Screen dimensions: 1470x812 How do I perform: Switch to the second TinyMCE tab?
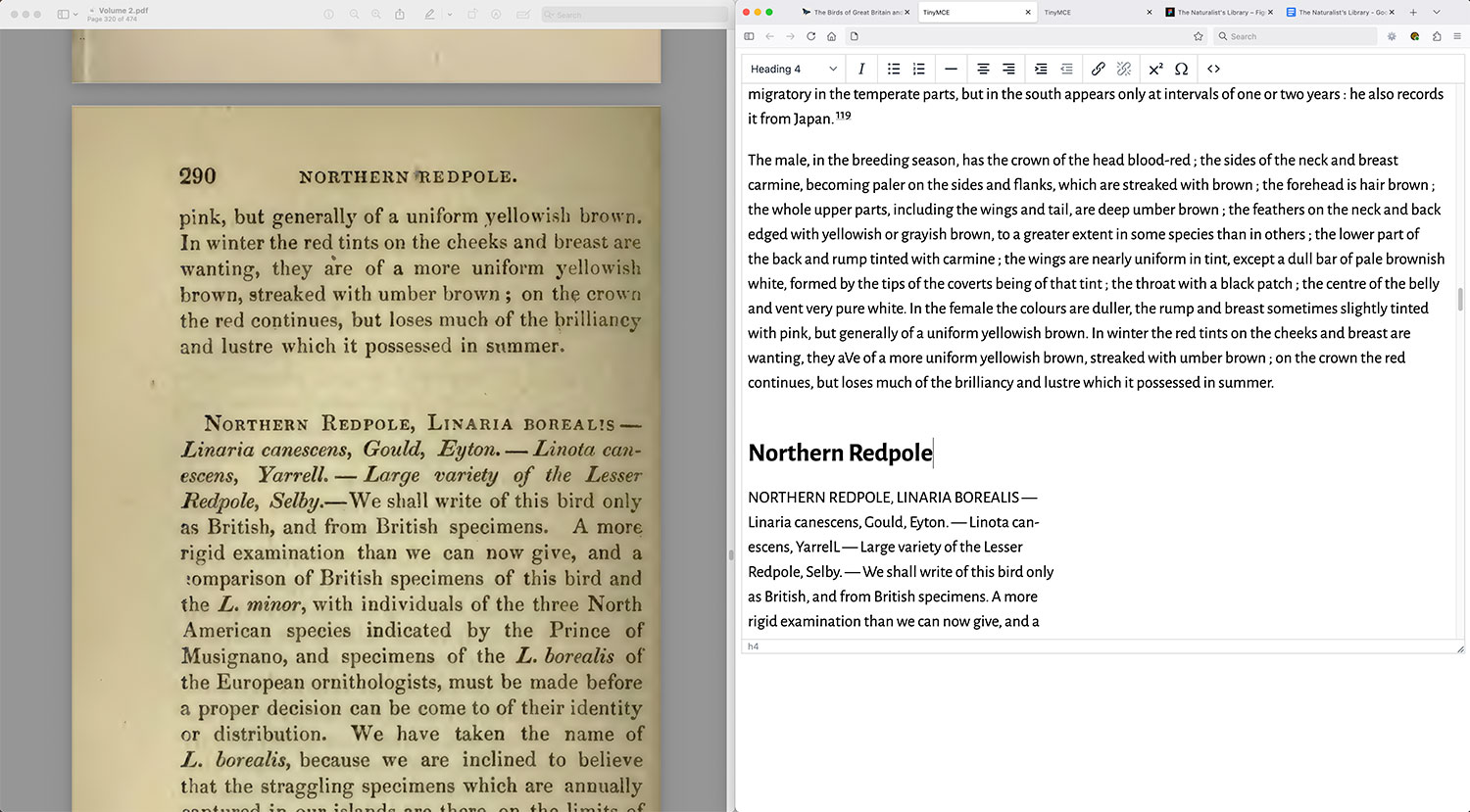pos(1098,12)
